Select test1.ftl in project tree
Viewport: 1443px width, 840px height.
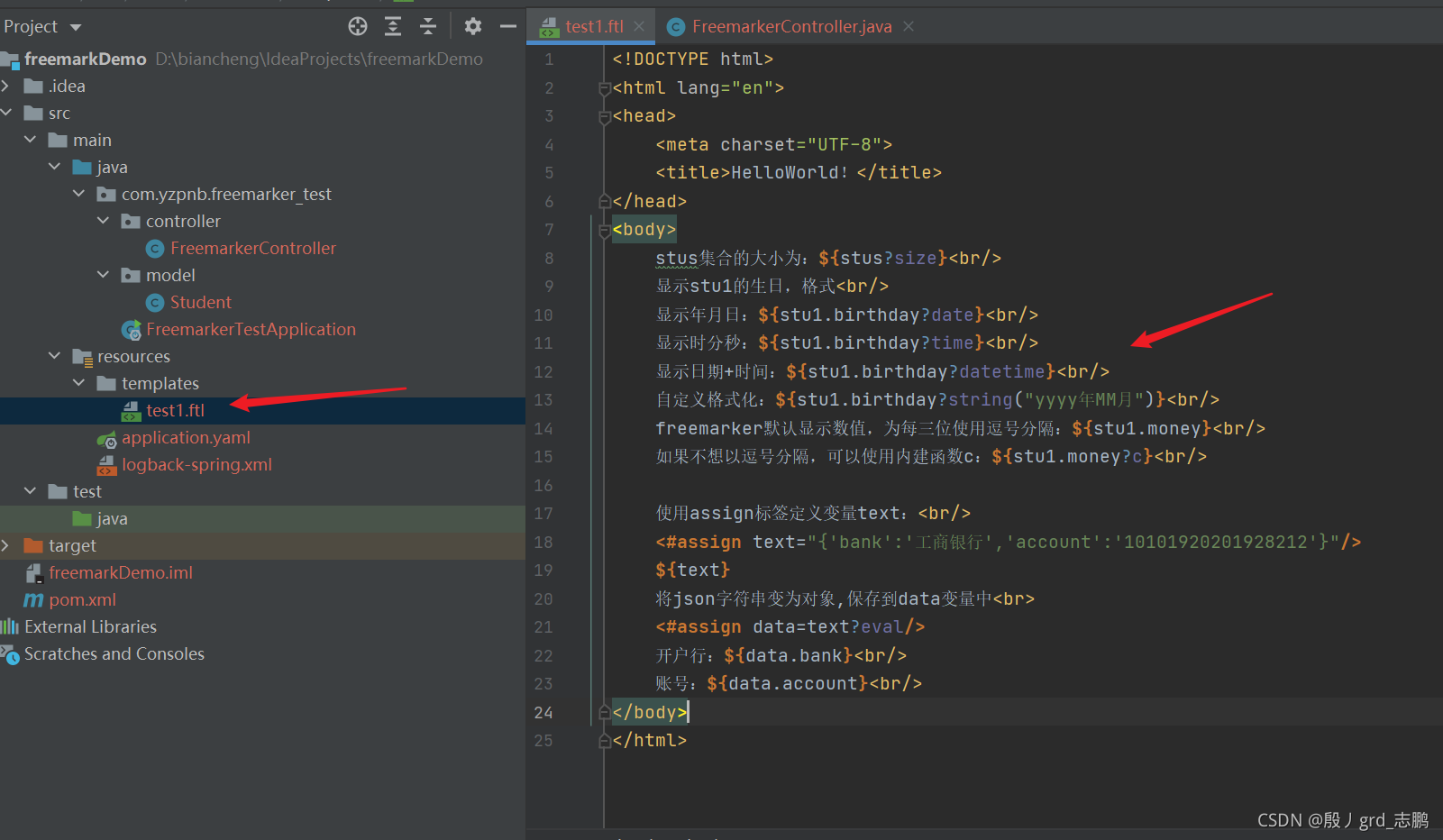point(175,410)
